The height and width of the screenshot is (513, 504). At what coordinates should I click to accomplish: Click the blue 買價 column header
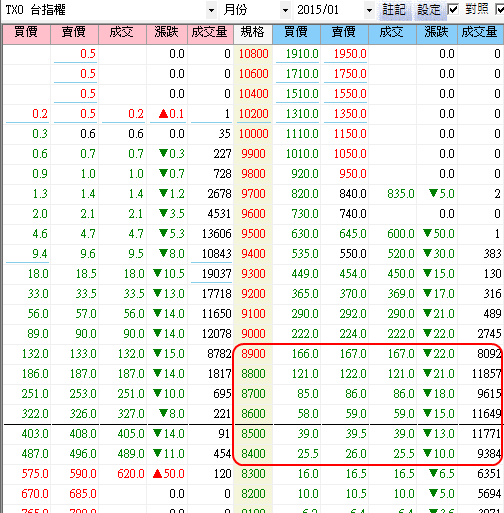pos(296,34)
